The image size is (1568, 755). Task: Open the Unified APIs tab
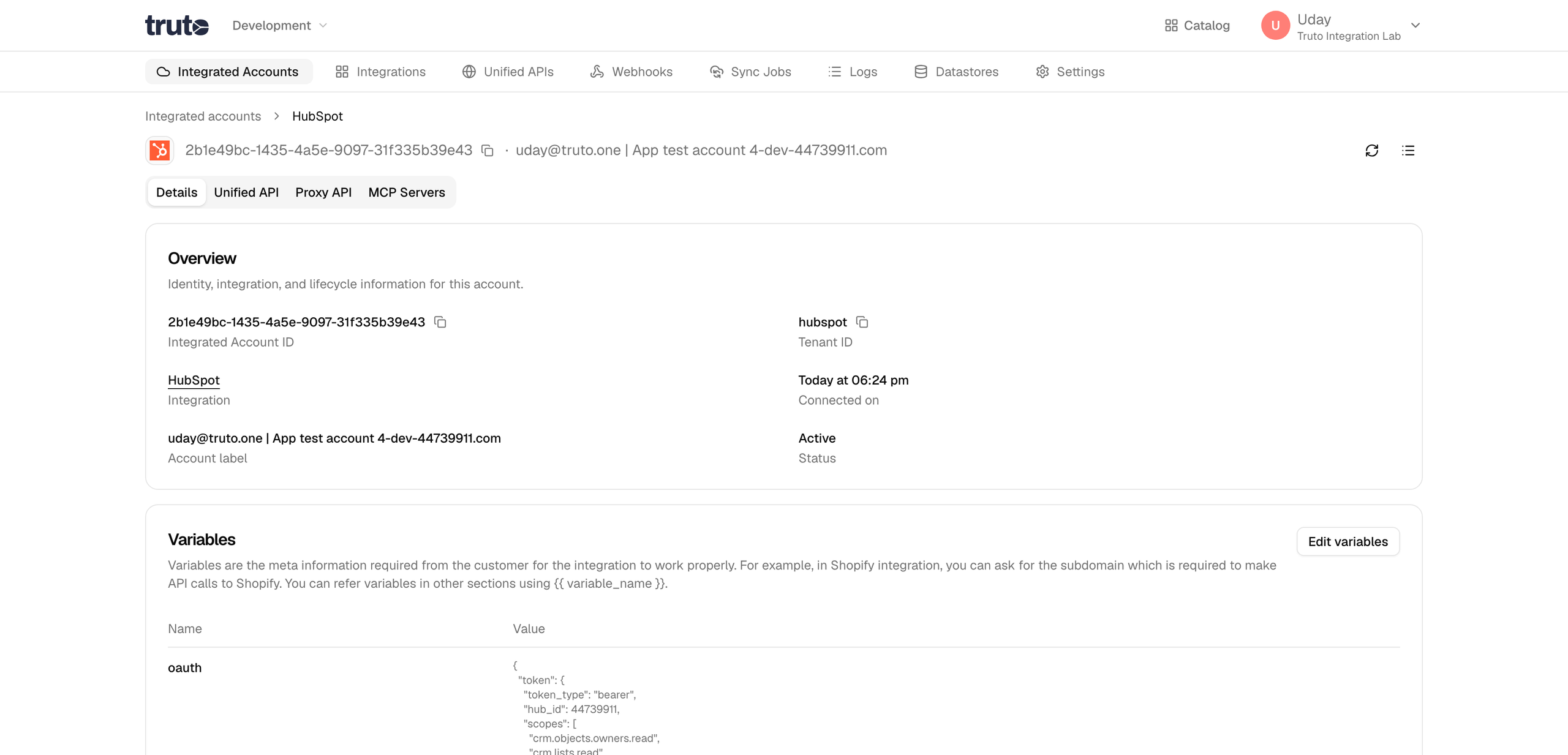click(508, 72)
